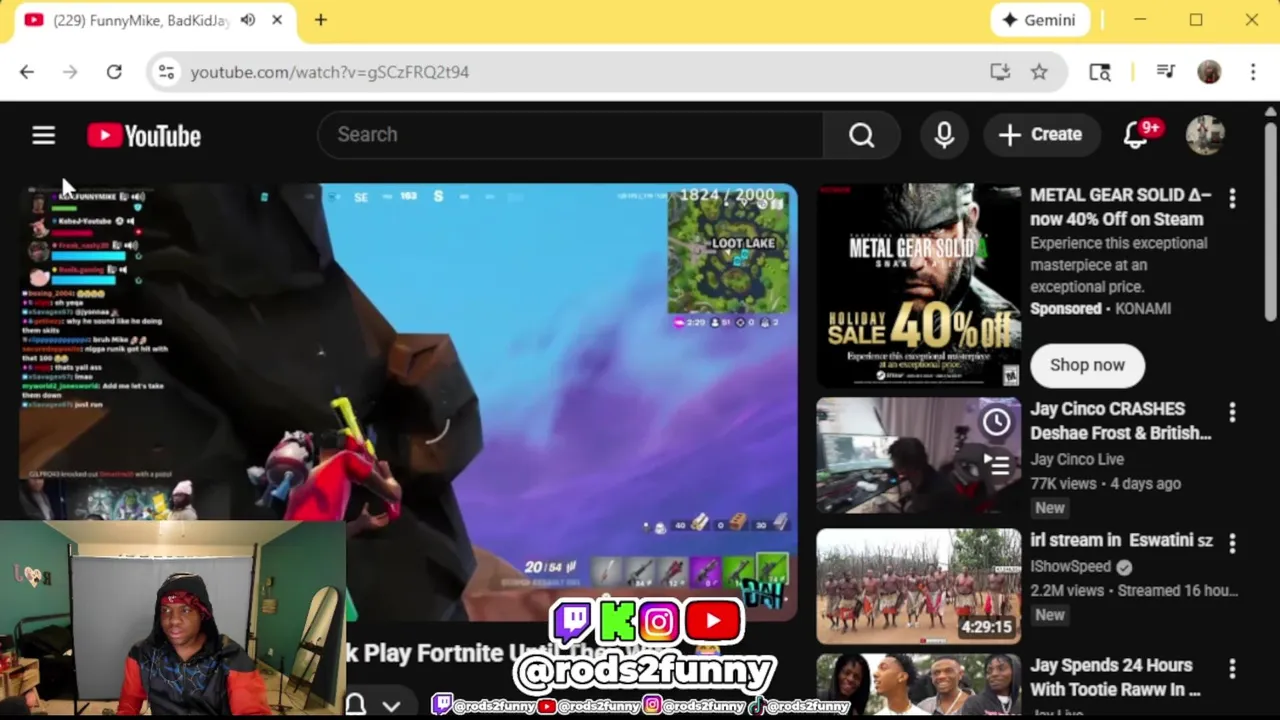
Task: Open Jay Cinco CRASHES video thumbnail
Action: (918, 456)
